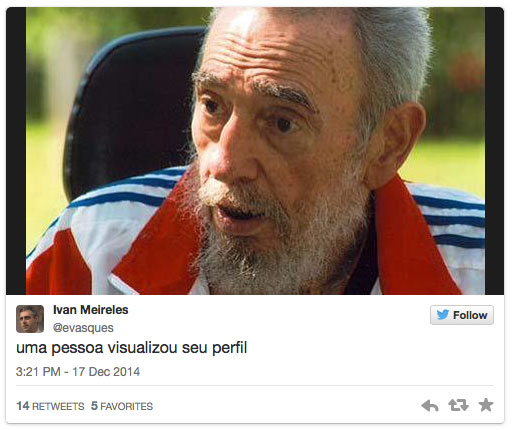The height and width of the screenshot is (430, 512).
Task: Open the Ivan Meireles name link
Action: (x=91, y=310)
